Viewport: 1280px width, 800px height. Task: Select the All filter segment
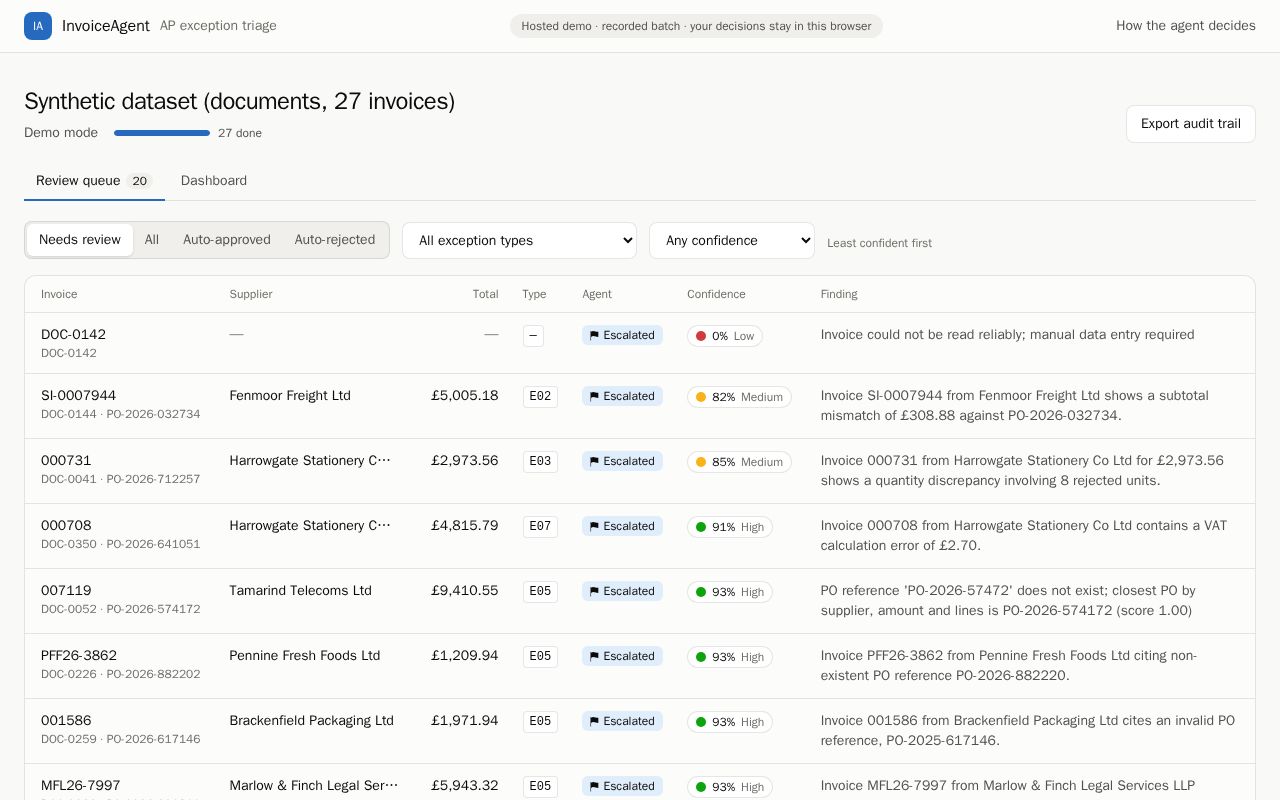tap(152, 240)
